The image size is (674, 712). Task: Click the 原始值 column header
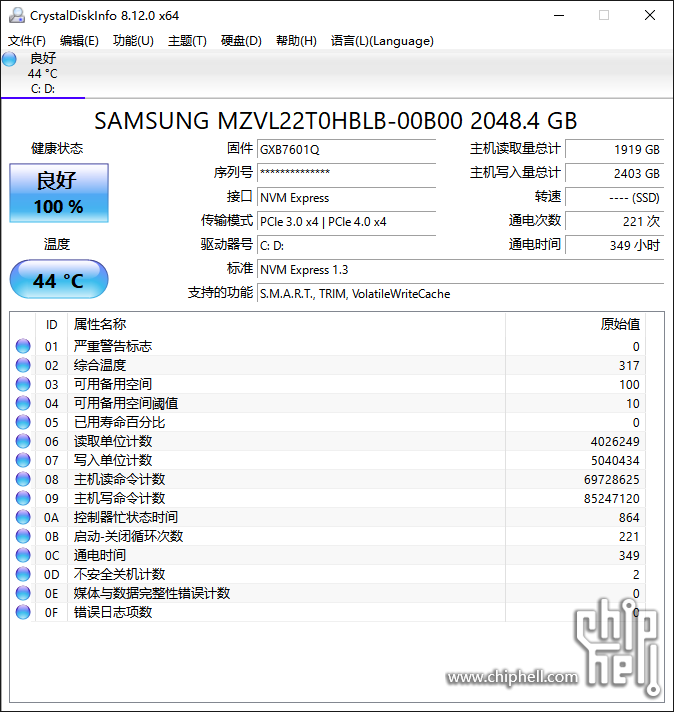click(x=575, y=324)
